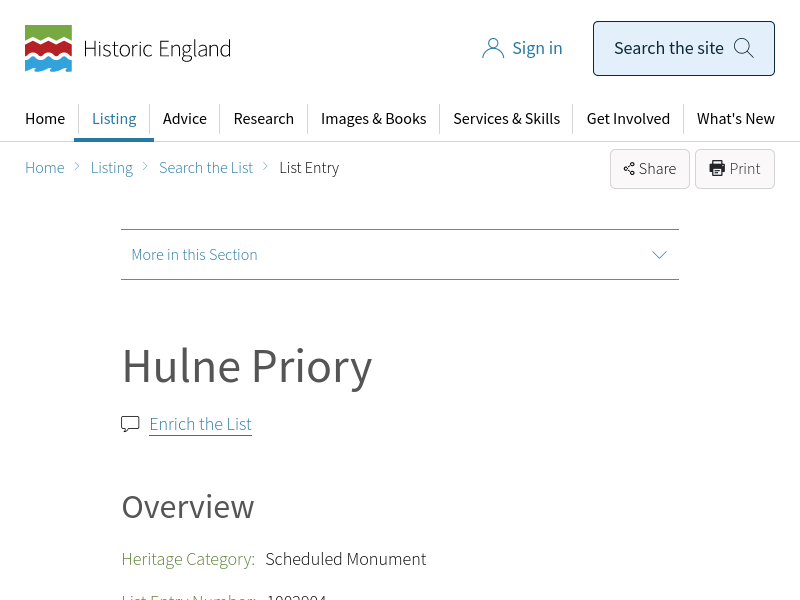Click the speech bubble comment icon
This screenshot has height=600, width=800.
pyautogui.click(x=130, y=424)
